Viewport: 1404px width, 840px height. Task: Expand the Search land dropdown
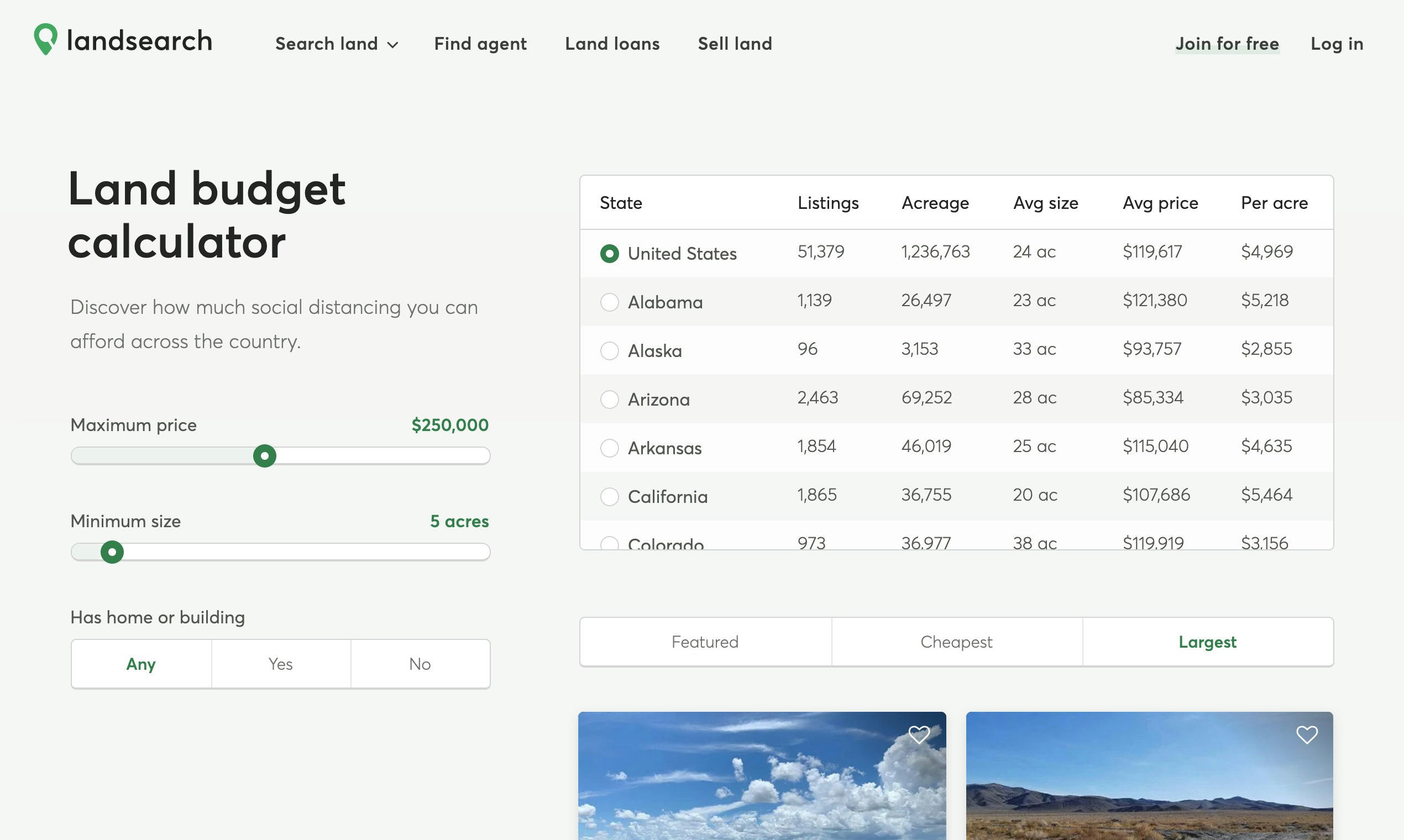point(336,44)
